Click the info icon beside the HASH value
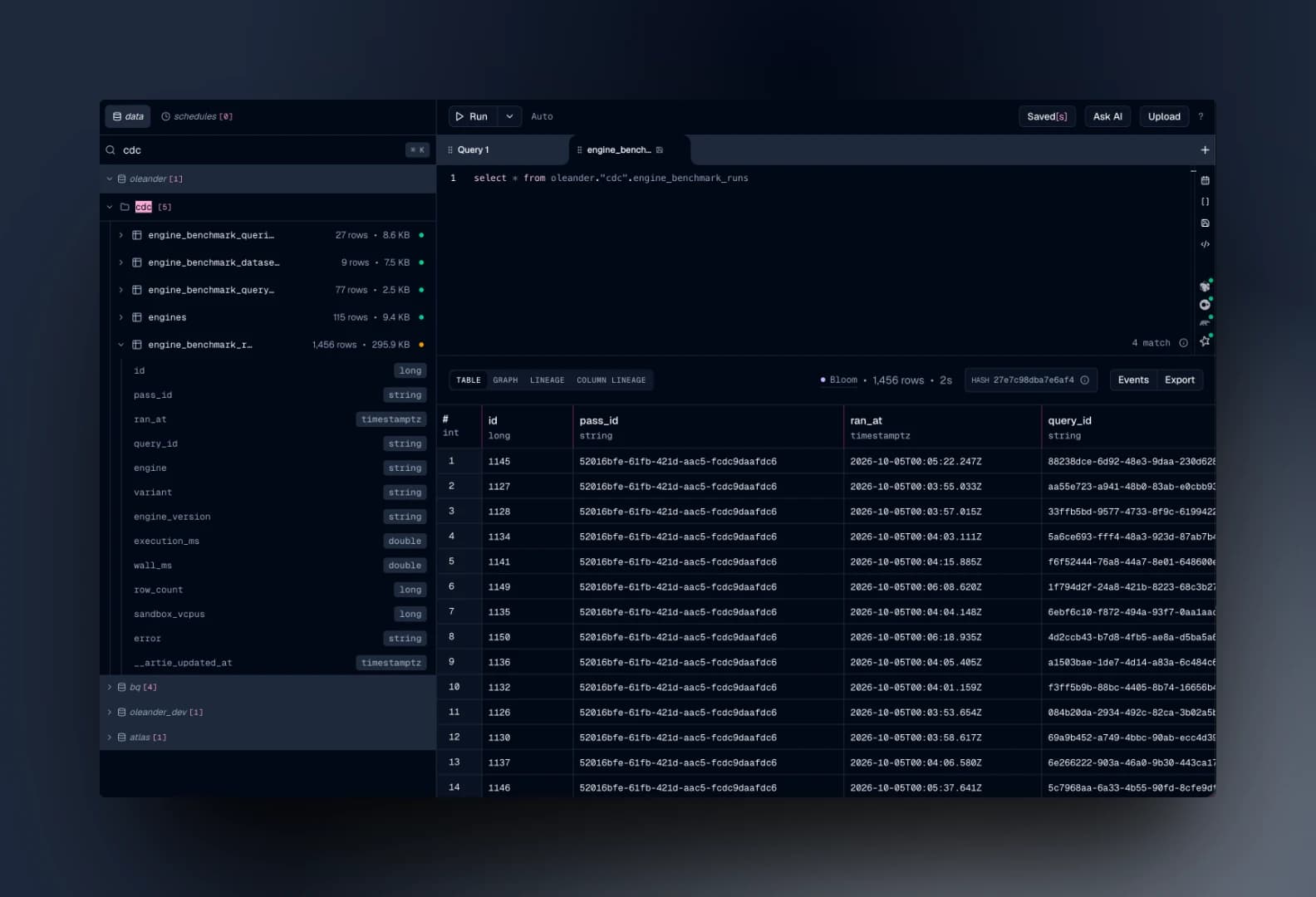 [x=1084, y=380]
